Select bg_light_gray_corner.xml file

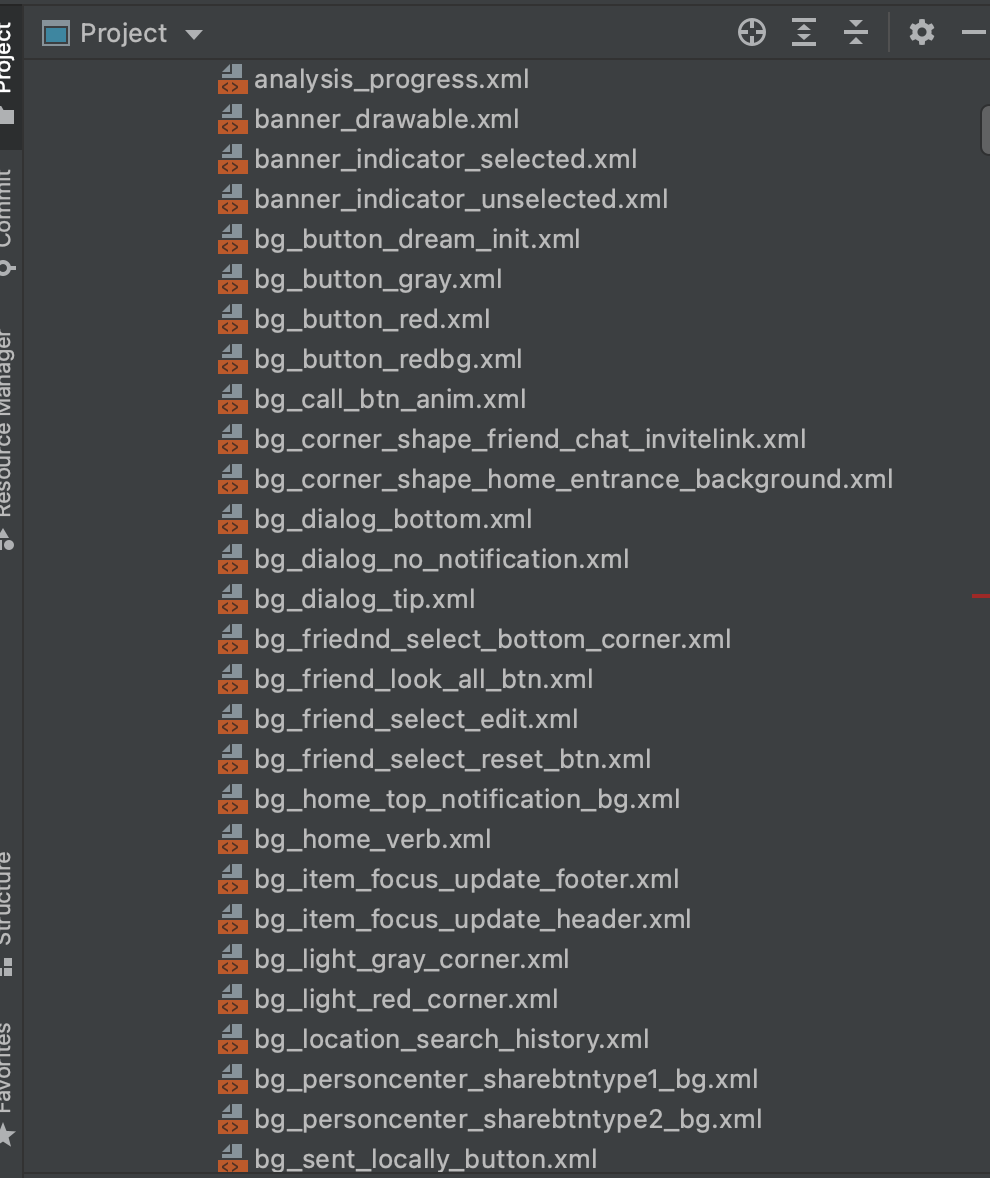(412, 959)
